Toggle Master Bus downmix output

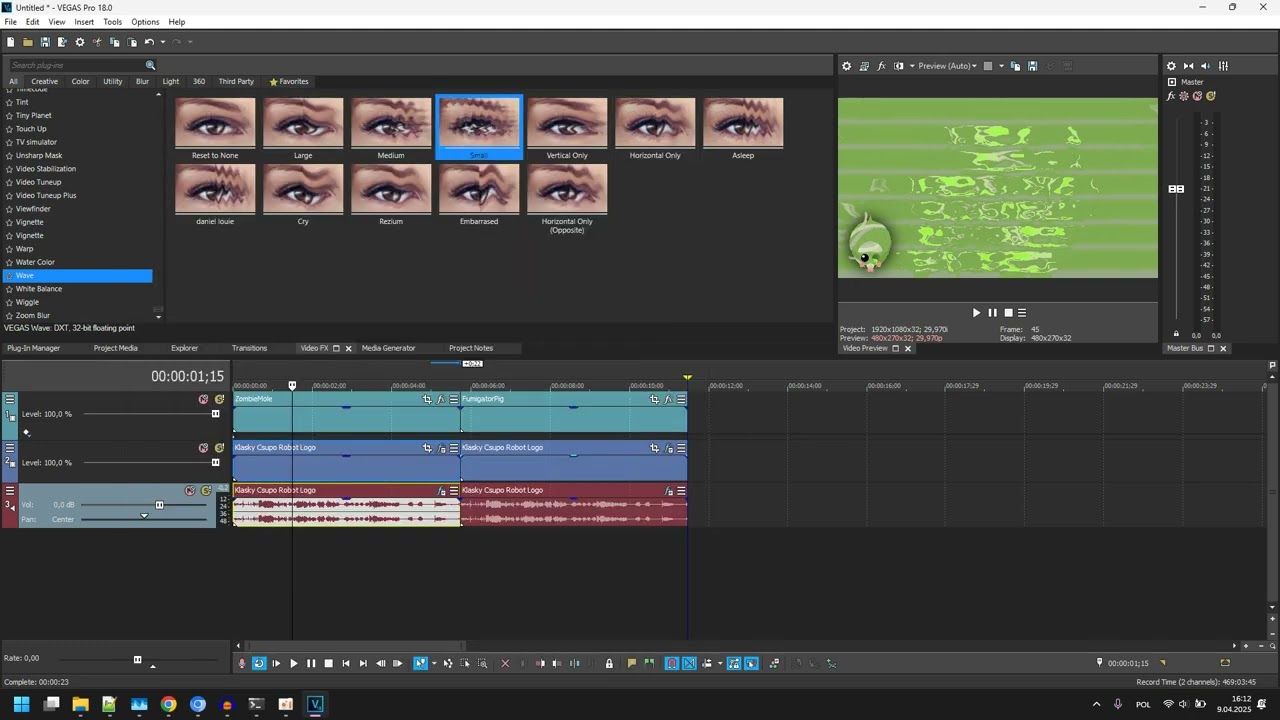1189,66
